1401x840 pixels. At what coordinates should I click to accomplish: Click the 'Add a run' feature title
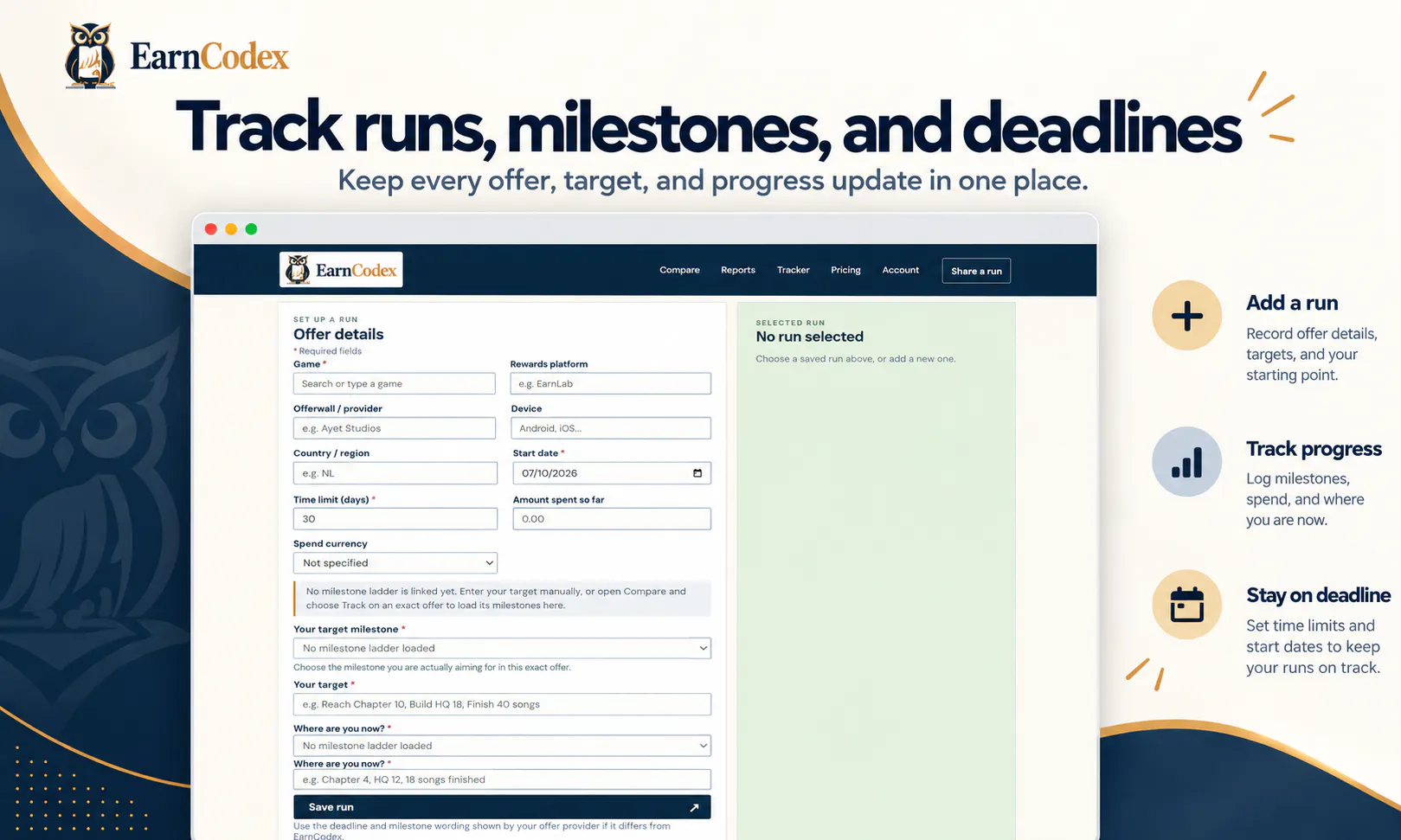1292,303
